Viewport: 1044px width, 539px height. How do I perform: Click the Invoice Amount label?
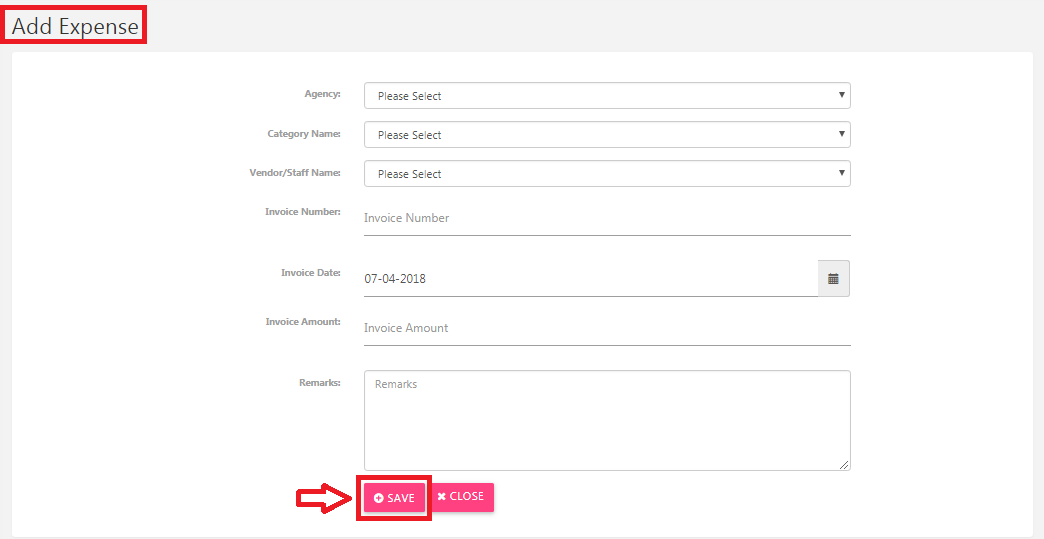303,321
